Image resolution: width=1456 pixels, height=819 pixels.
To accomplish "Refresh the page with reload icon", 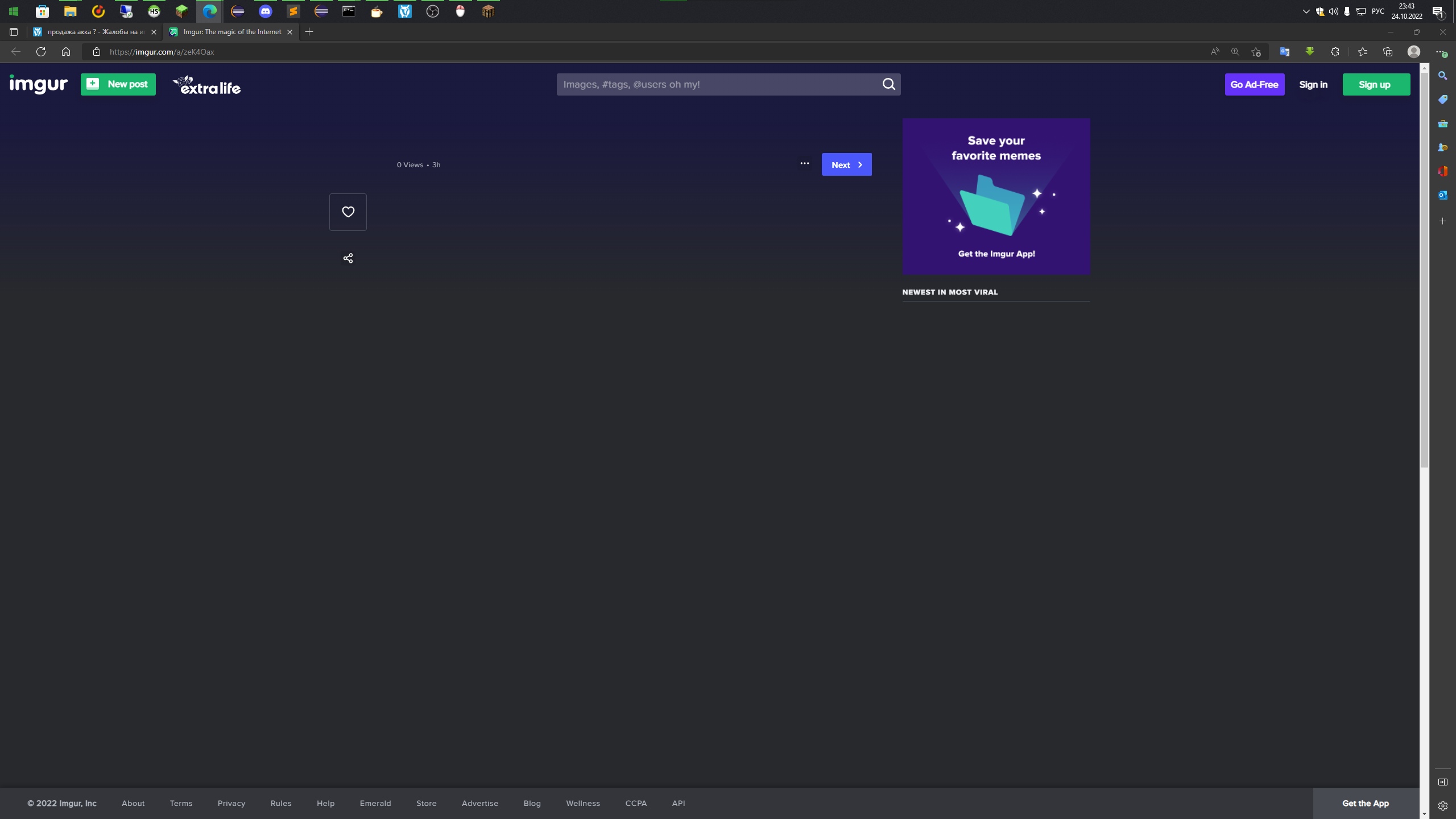I will pos(41,52).
